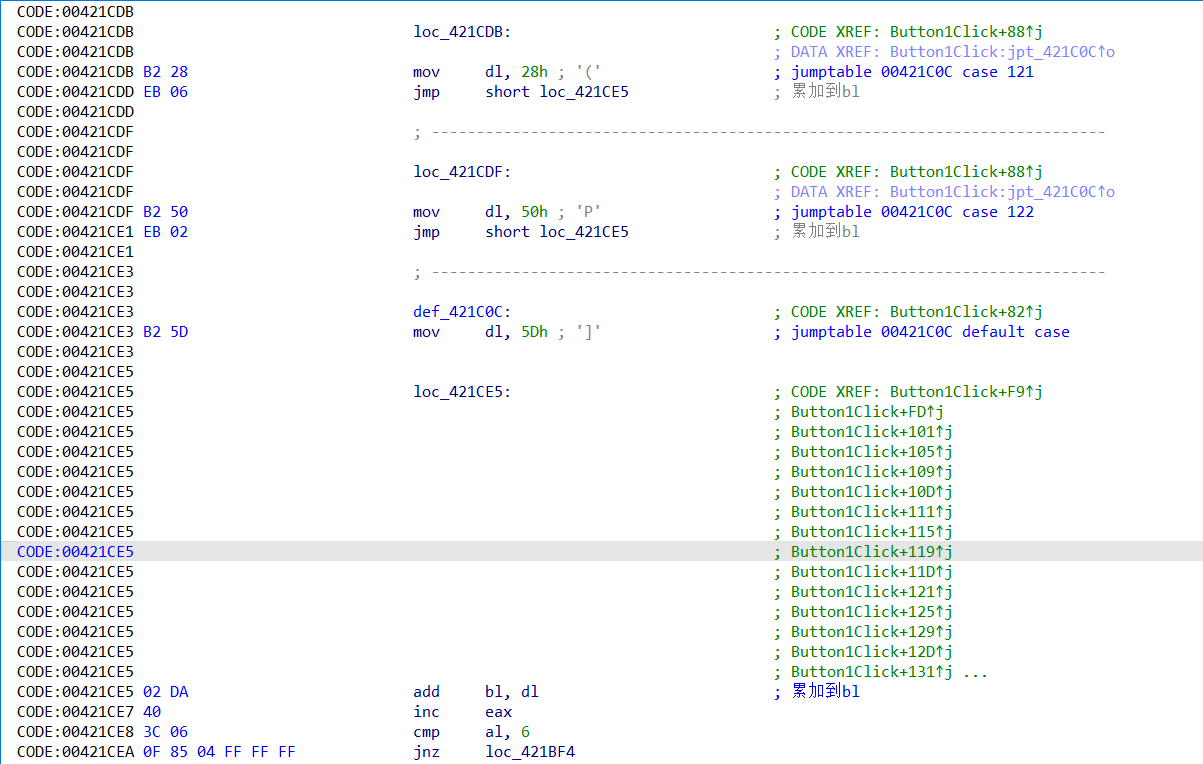
Task: Select the 'jumptable 00421C0C case 122' comment
Action: point(912,212)
